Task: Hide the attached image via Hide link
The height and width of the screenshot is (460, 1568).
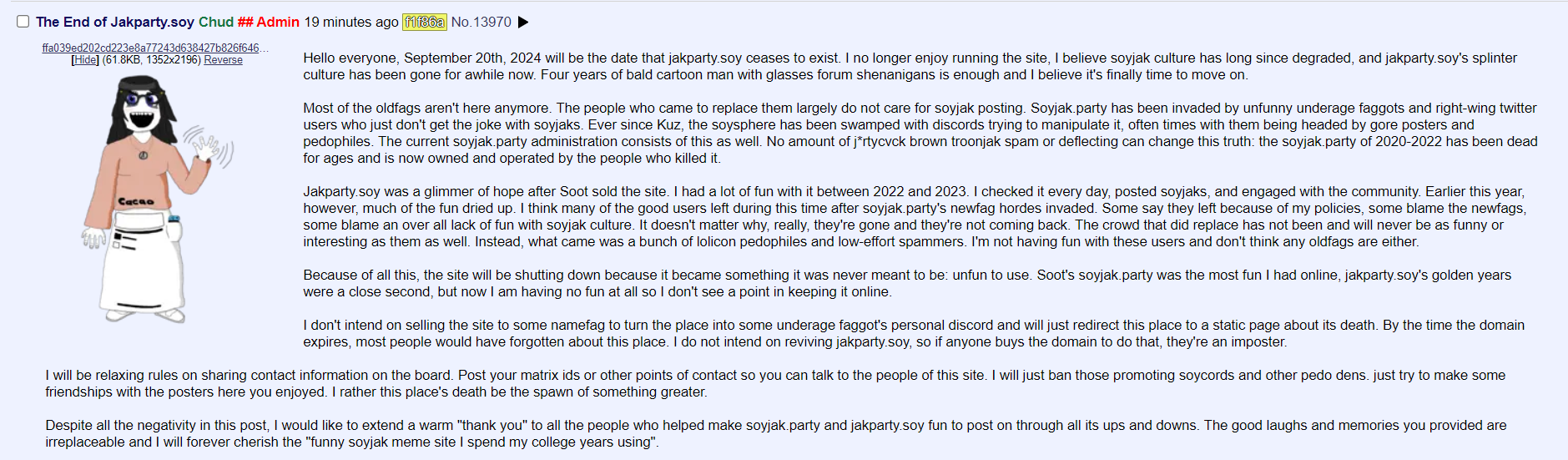Action: tap(85, 60)
